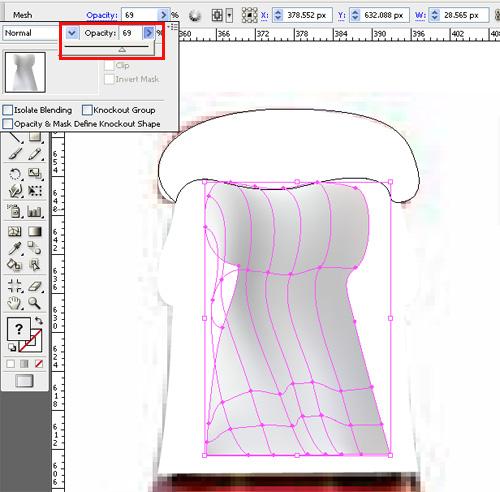Click the control bar Opacity value field
Image resolution: width=500 pixels, height=492 pixels.
click(139, 15)
